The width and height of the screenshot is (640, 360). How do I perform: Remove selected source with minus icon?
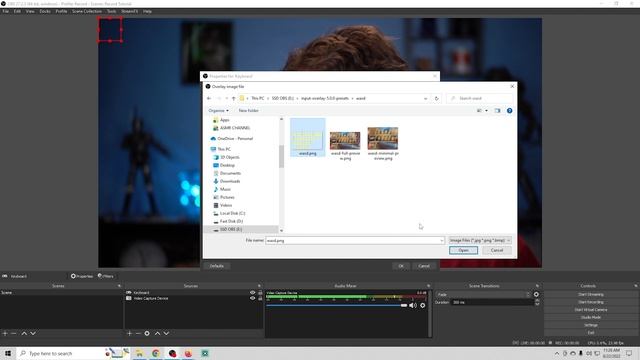click(138, 333)
